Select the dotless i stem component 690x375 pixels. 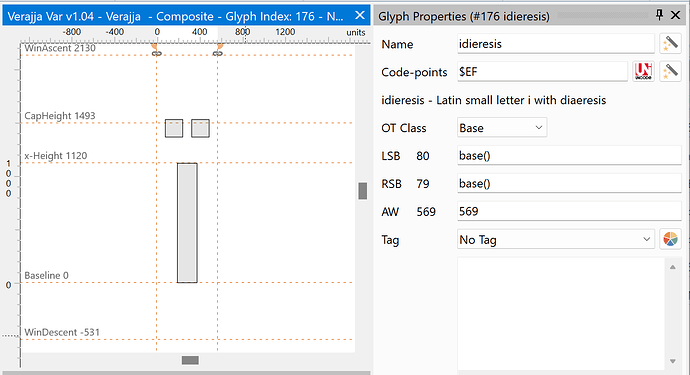(x=187, y=223)
